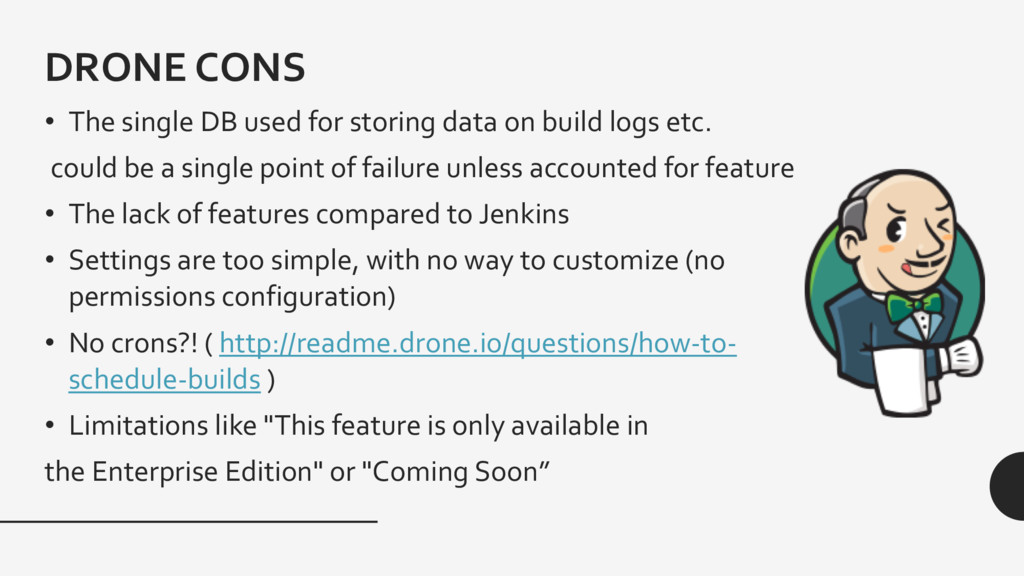Image resolution: width=1024 pixels, height=576 pixels.
Task: Click the schedule-builds link text
Action: pyautogui.click(x=165, y=379)
